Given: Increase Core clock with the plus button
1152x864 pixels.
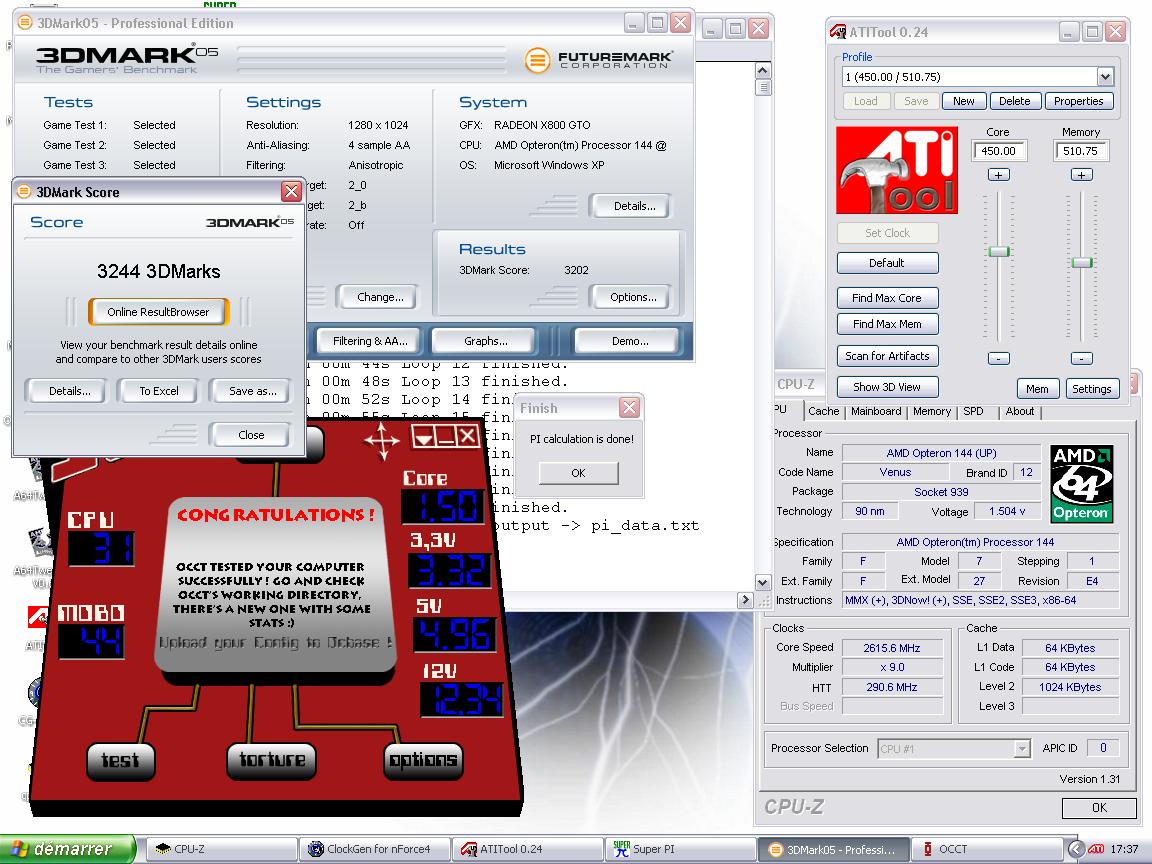Looking at the screenshot, I should point(998,175).
